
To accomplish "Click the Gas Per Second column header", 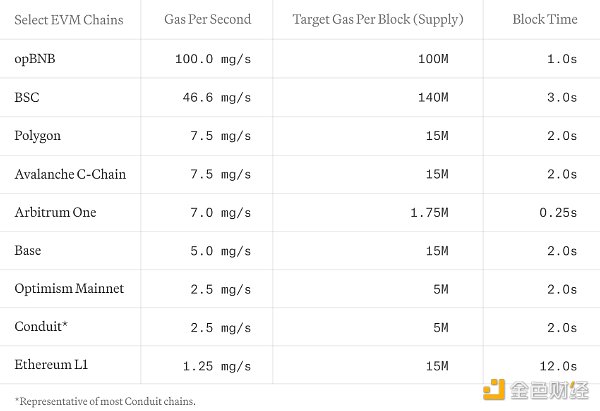I will 208,19.
